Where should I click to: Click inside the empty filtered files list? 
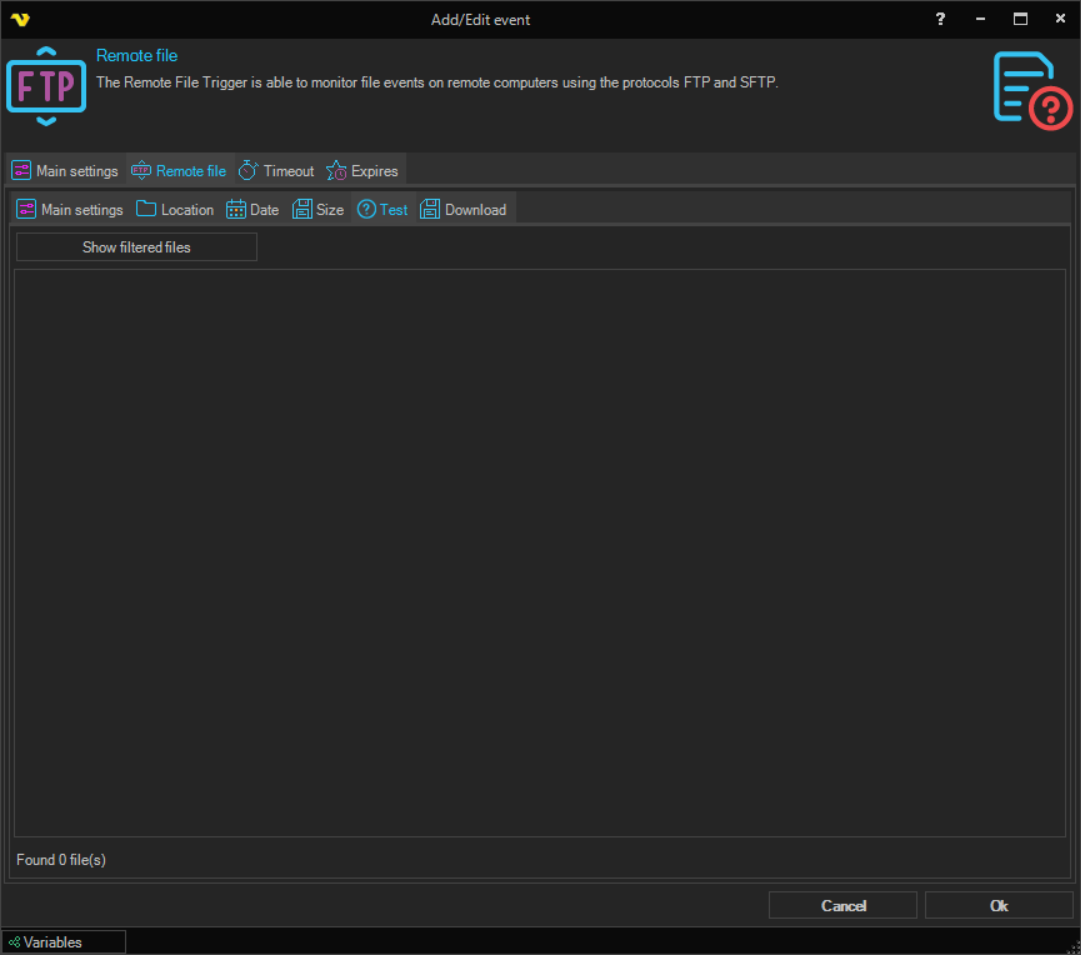tap(540, 552)
